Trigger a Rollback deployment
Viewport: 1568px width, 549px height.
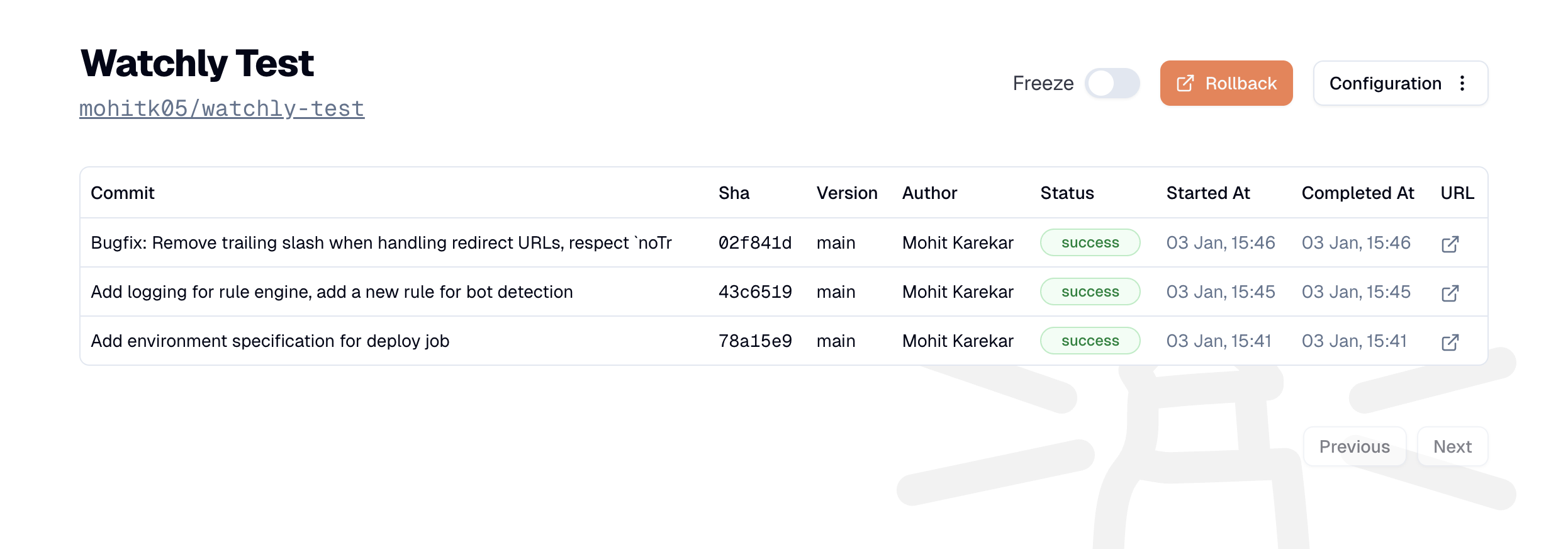click(x=1226, y=82)
